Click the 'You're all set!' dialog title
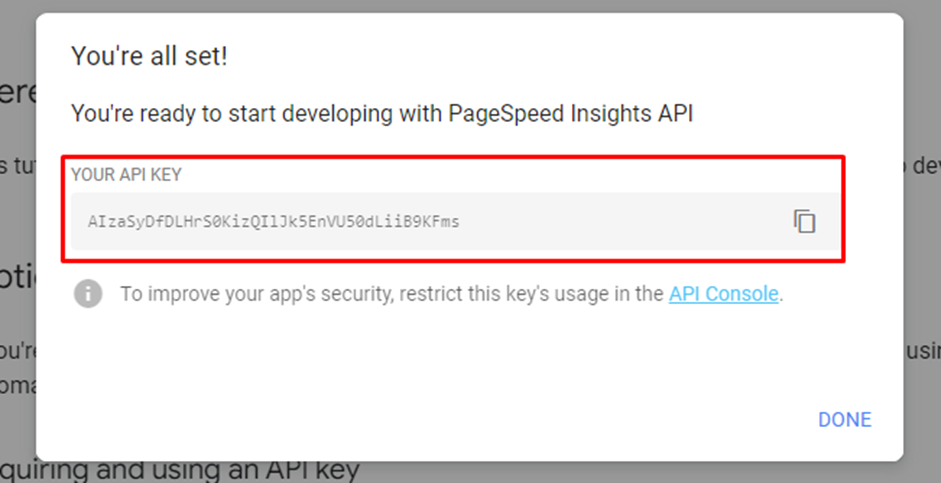 click(x=149, y=56)
